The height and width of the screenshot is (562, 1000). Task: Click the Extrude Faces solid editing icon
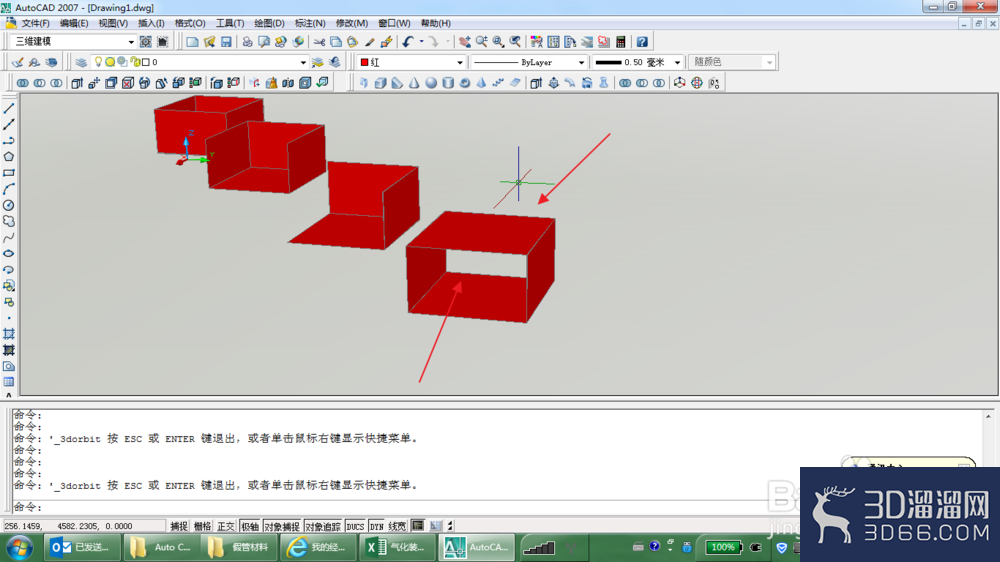(77, 83)
